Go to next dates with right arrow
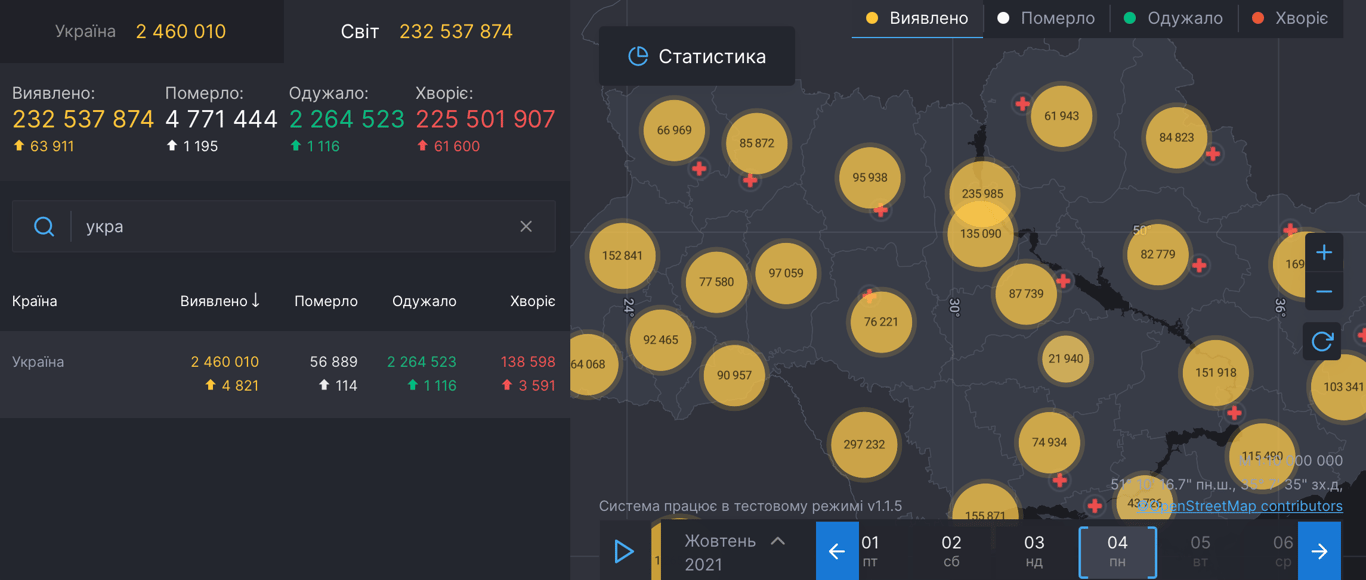 tap(1319, 551)
